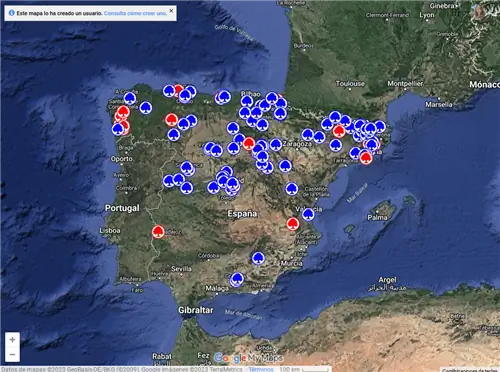Select red marker beside Badajoz label
This screenshot has height=372, width=500.
pyautogui.click(x=158, y=232)
